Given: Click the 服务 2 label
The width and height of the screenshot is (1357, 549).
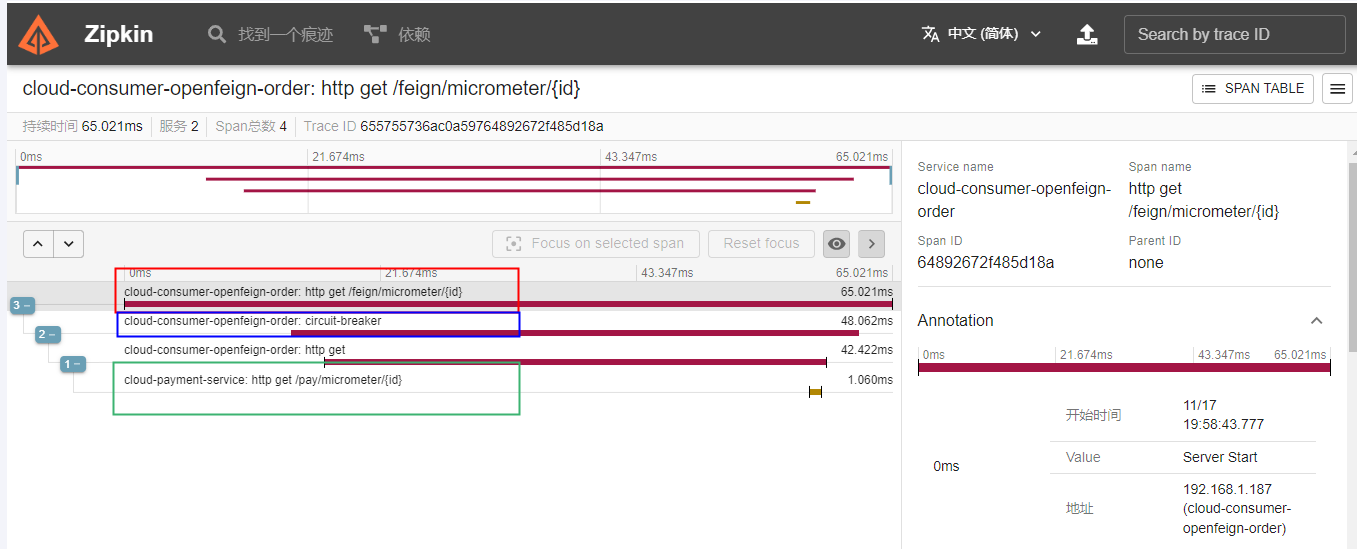Looking at the screenshot, I should tap(179, 126).
